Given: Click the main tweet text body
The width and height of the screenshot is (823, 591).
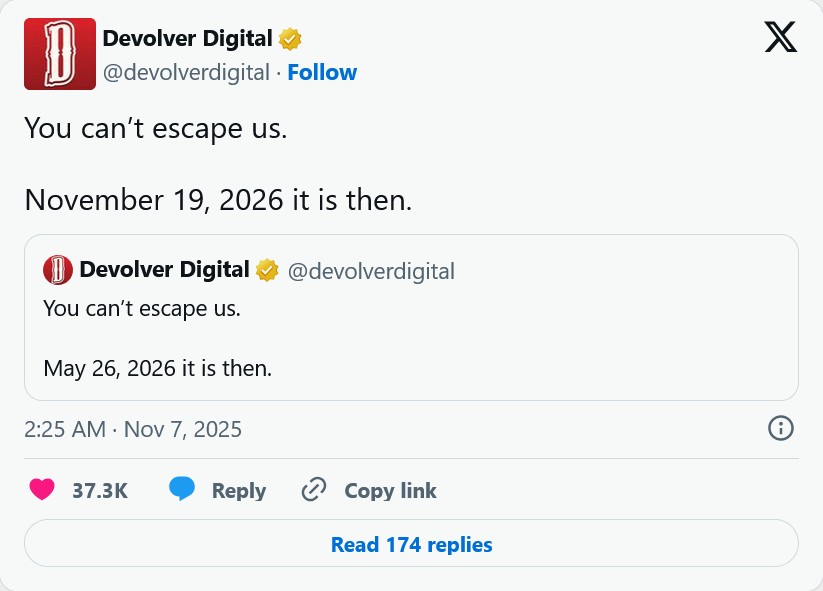Looking at the screenshot, I should pyautogui.click(x=154, y=128).
